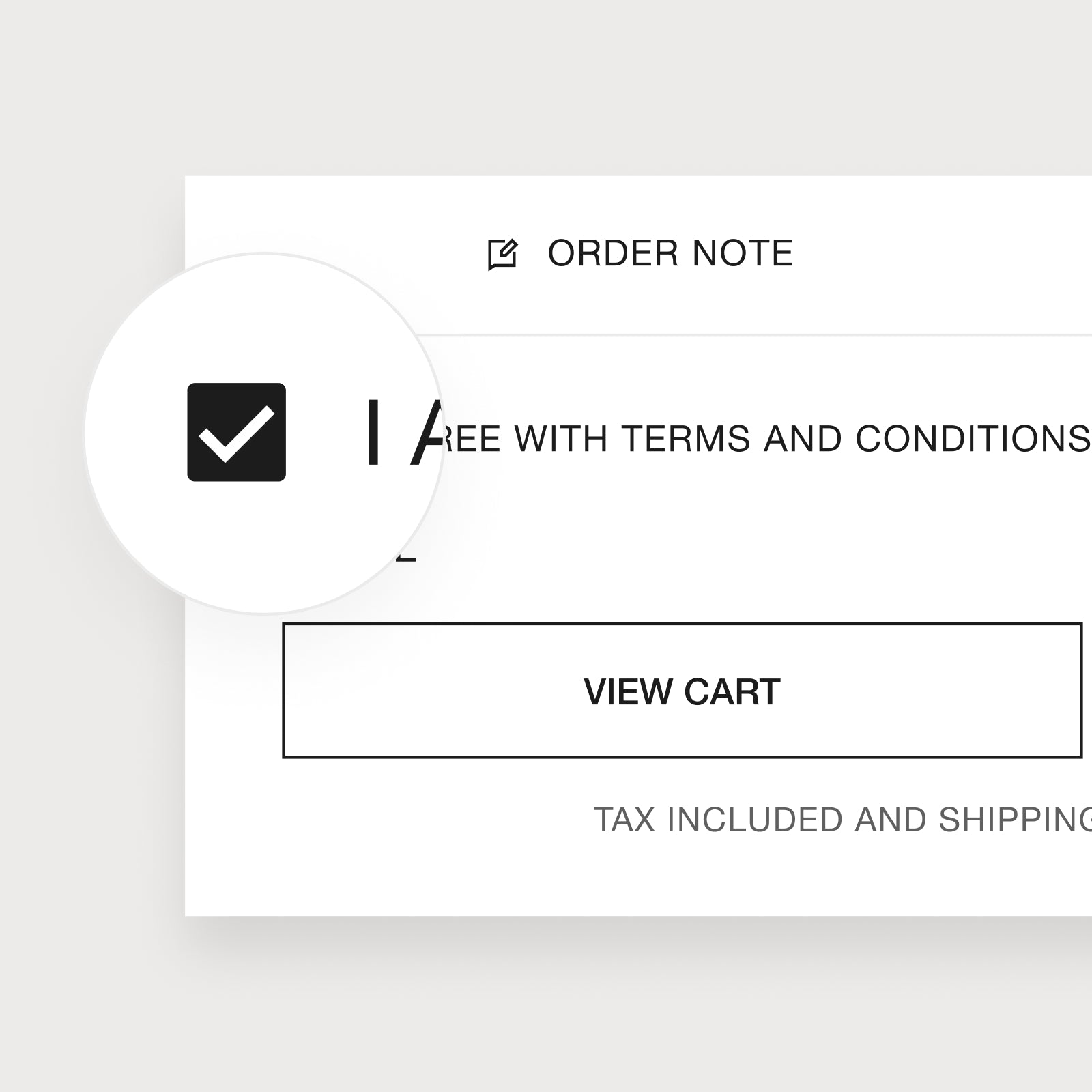This screenshot has height=1092, width=1092.
Task: Click the order note pencil icon
Action: 503,255
